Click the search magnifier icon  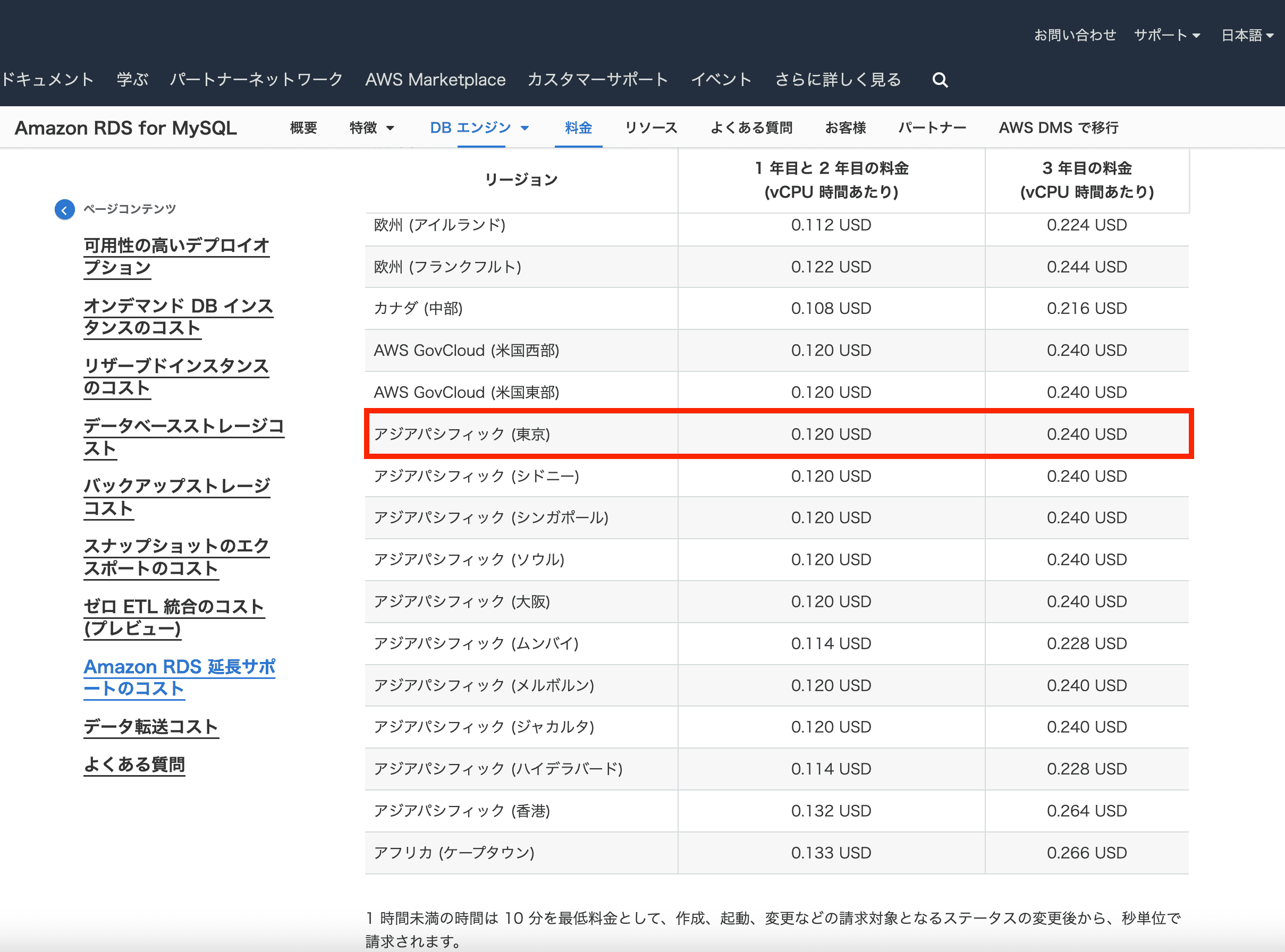[x=940, y=80]
